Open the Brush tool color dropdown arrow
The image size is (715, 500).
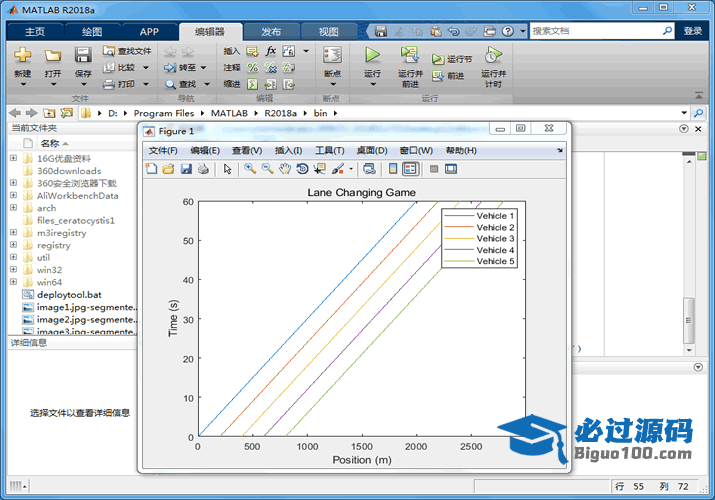click(x=351, y=169)
